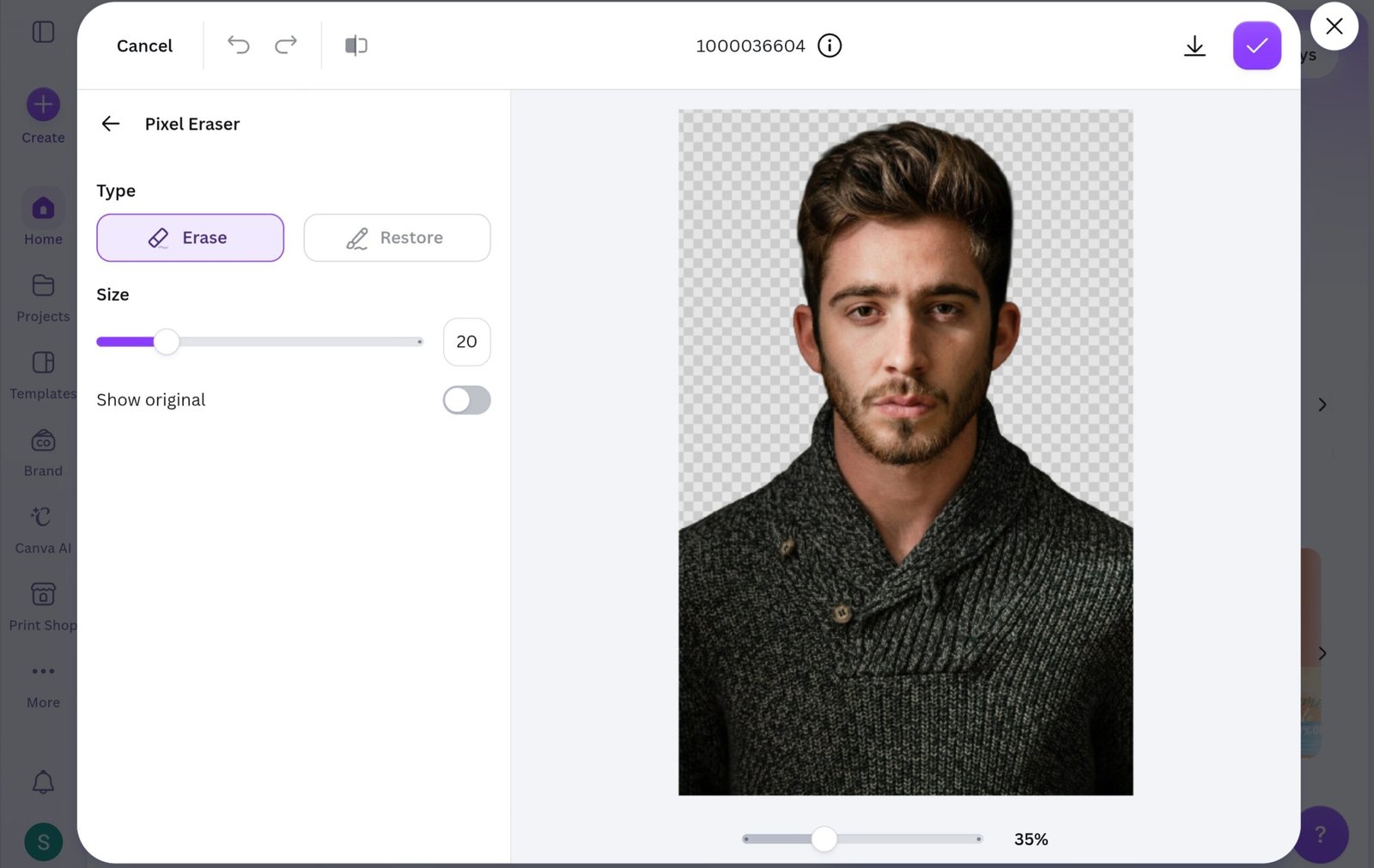Image resolution: width=1374 pixels, height=868 pixels.
Task: Open notifications bell icon
Action: (x=43, y=782)
